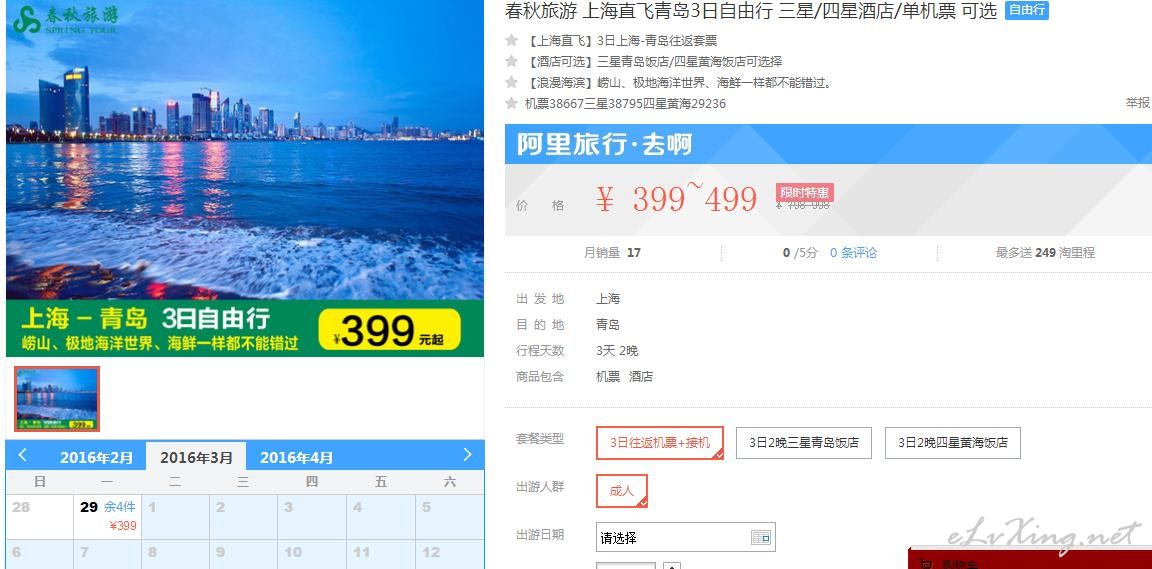The image size is (1152, 569).
Task: Click the Spring Tour logo
Action: click(65, 20)
